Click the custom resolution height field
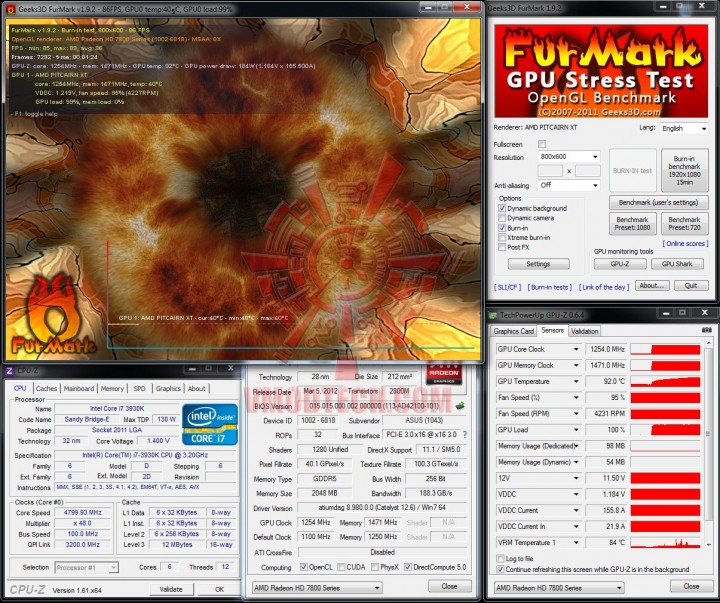 [x=588, y=171]
